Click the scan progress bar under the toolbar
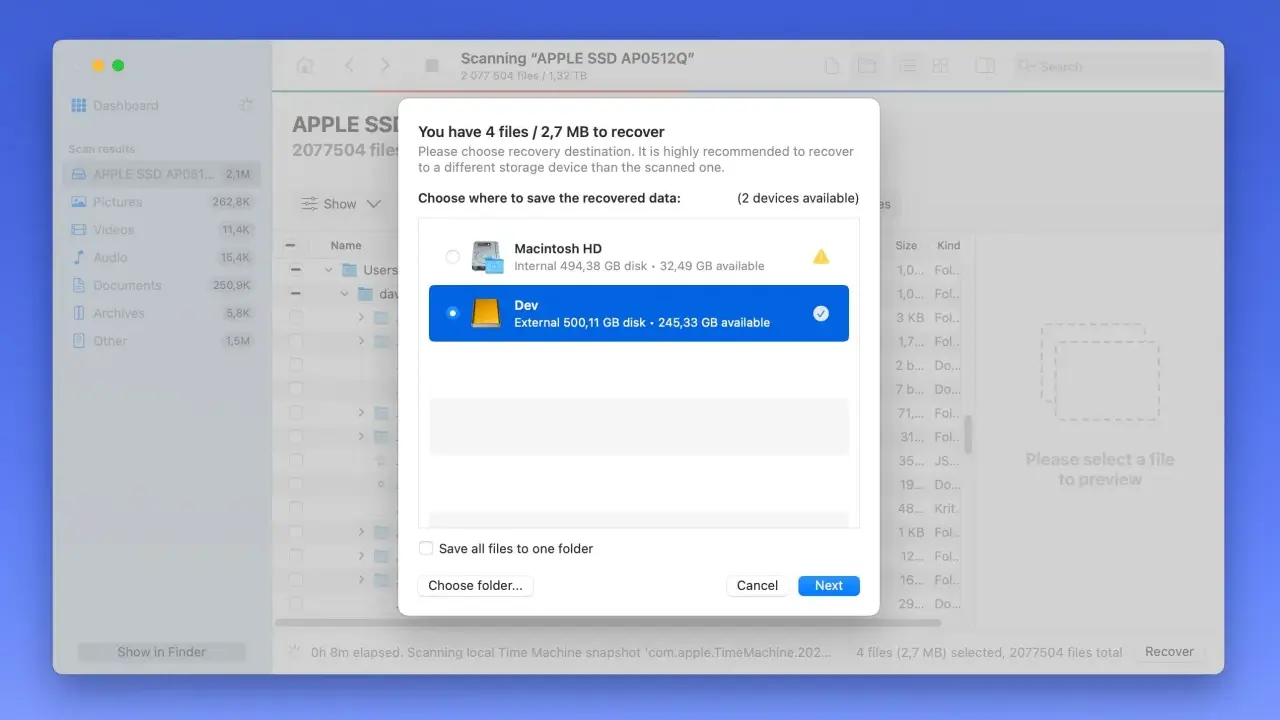Viewport: 1280px width, 720px height. coord(748,91)
